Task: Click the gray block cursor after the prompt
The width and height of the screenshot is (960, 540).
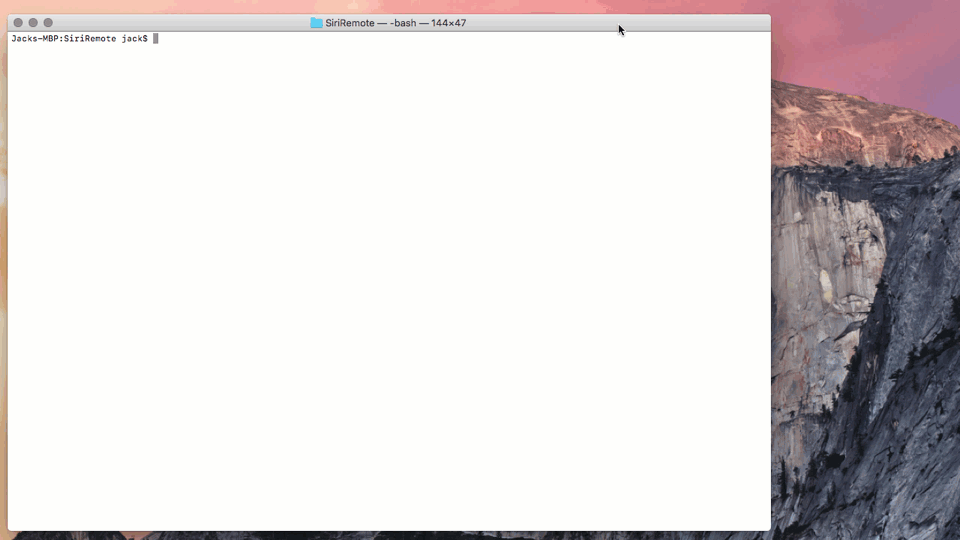Action: click(x=155, y=38)
